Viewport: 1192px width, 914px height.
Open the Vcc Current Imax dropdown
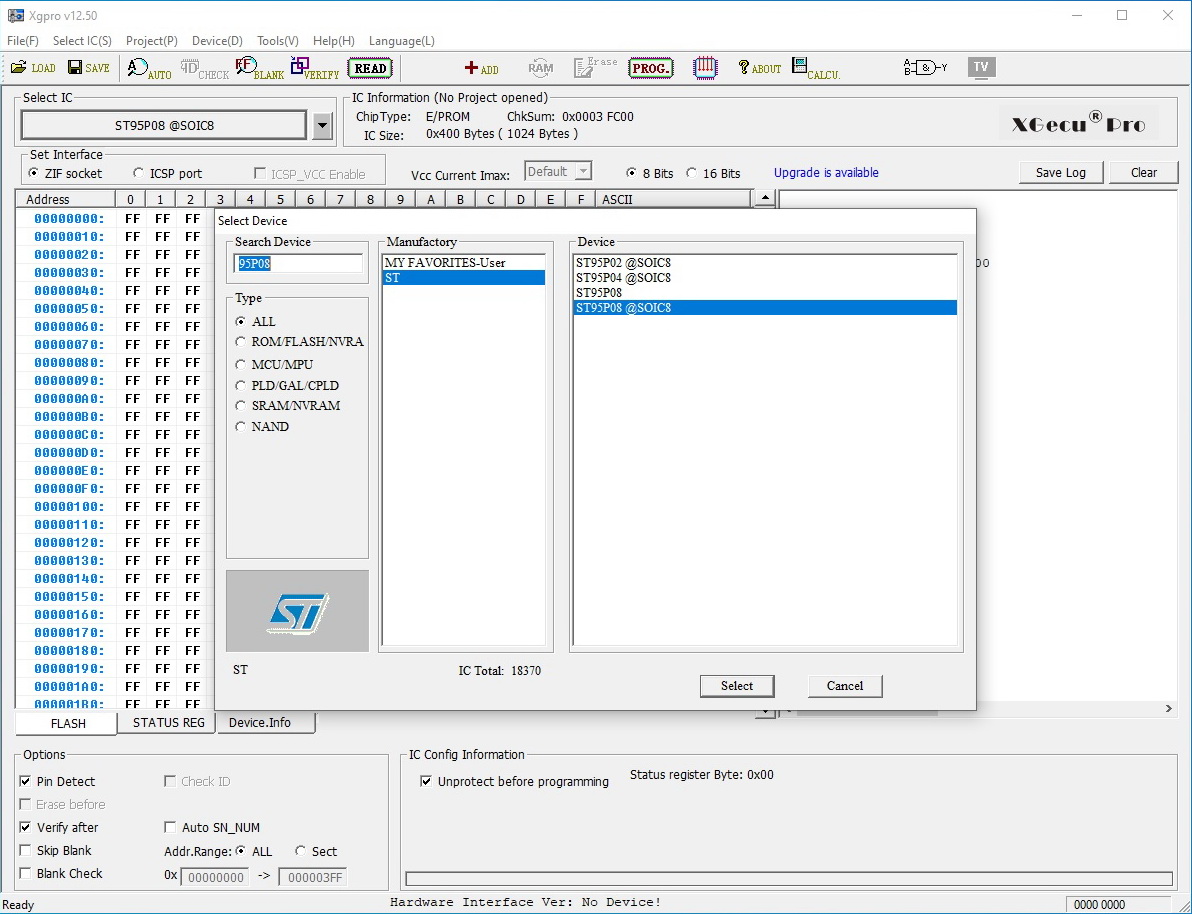[583, 172]
